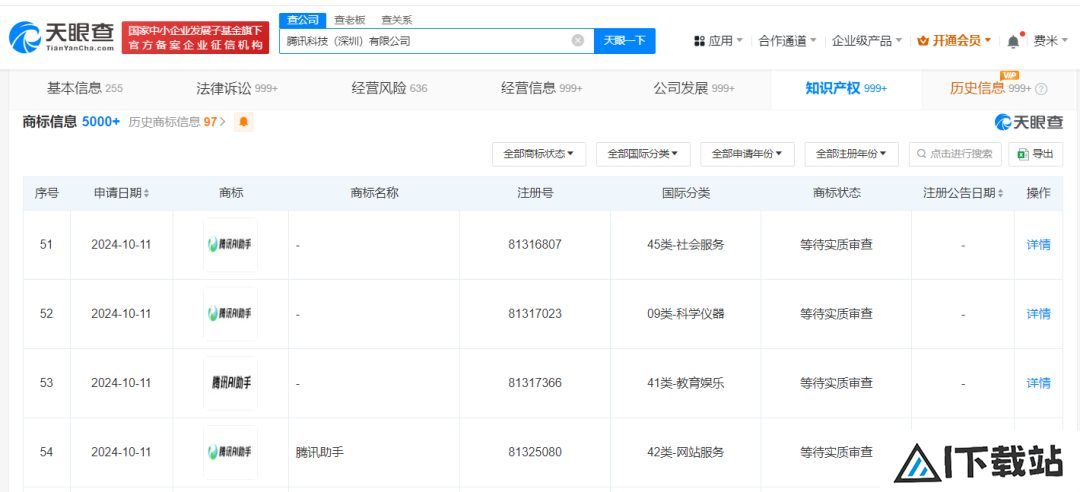Viewport: 1080px width, 492px height.
Task: Click the 09类-科学仪器 cell
Action: point(685,314)
